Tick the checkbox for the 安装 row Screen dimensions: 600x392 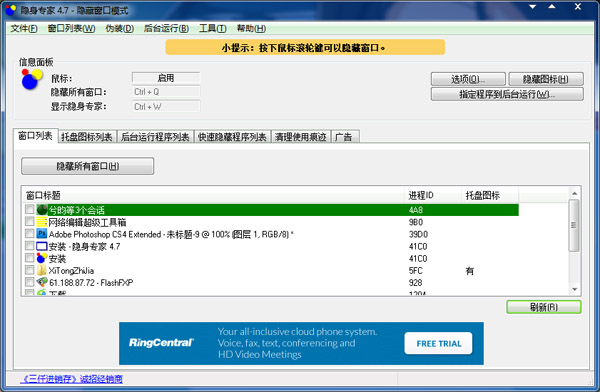pyautogui.click(x=29, y=258)
